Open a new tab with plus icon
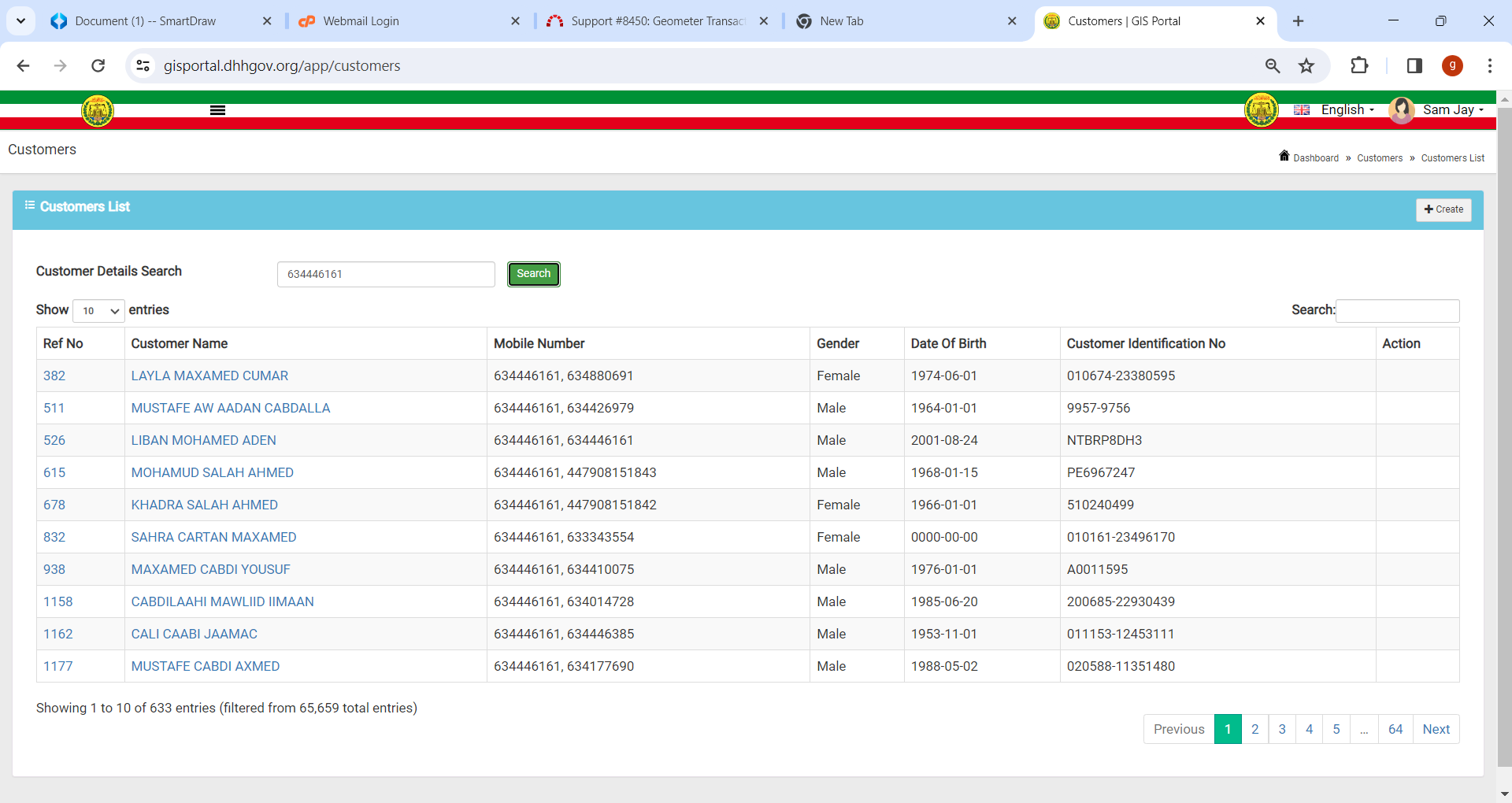Screen dimensions: 1512x803 (1299, 21)
